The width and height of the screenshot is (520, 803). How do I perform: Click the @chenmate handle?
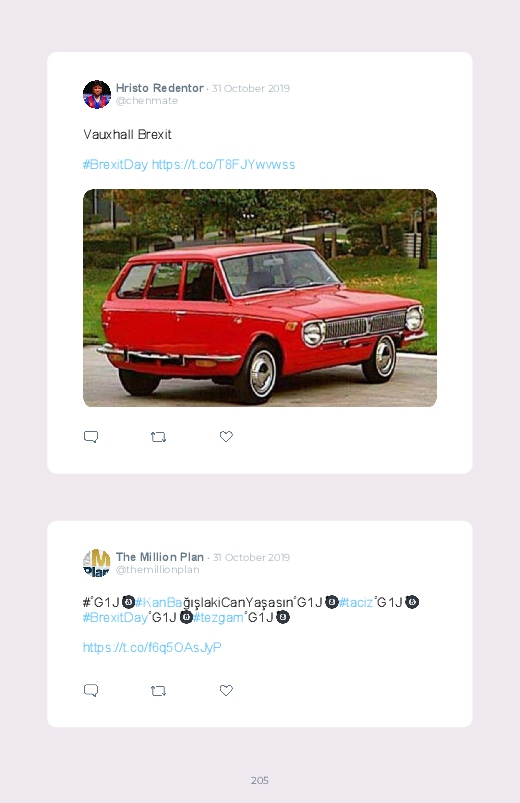point(147,101)
